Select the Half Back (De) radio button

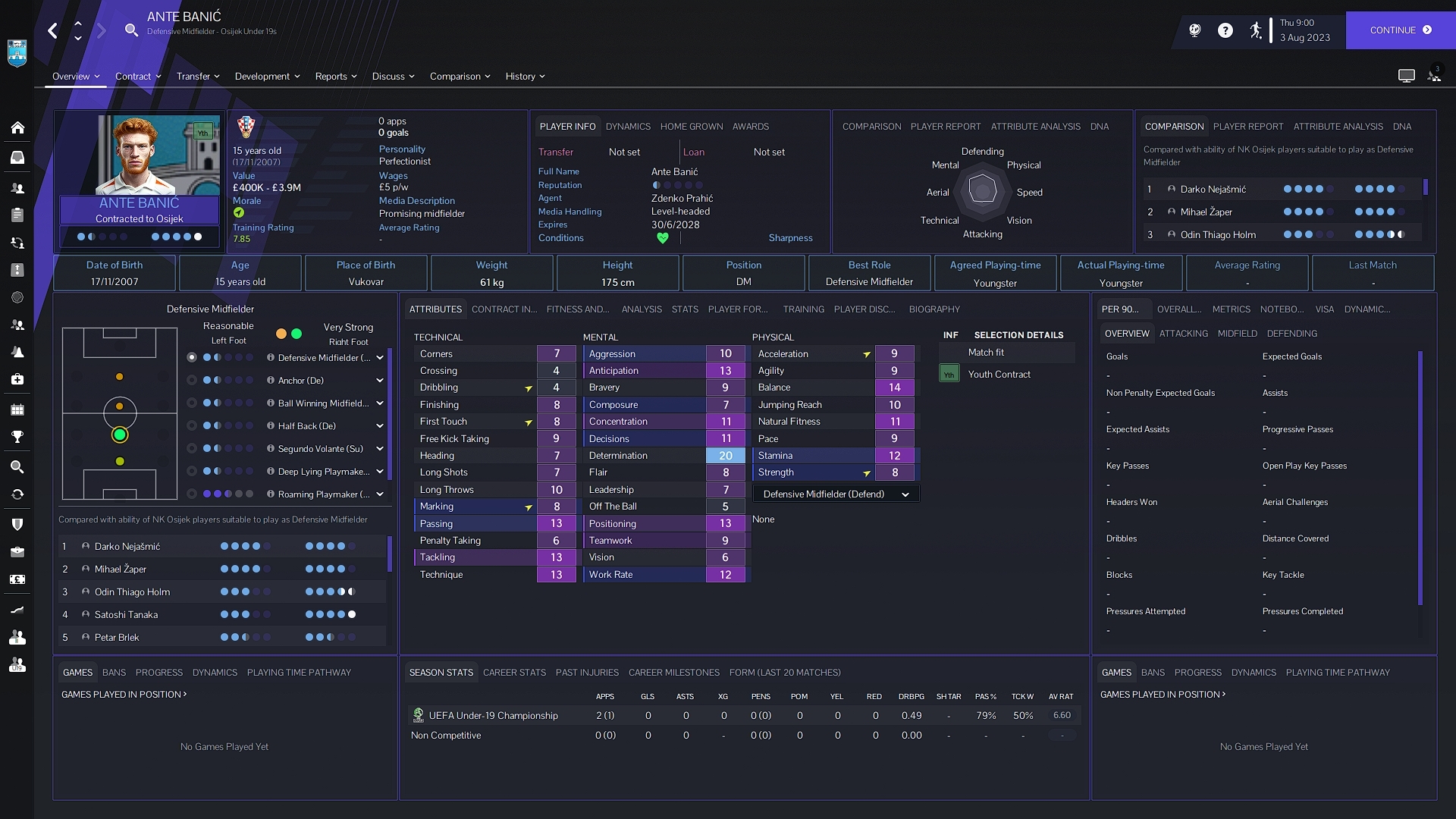click(192, 426)
